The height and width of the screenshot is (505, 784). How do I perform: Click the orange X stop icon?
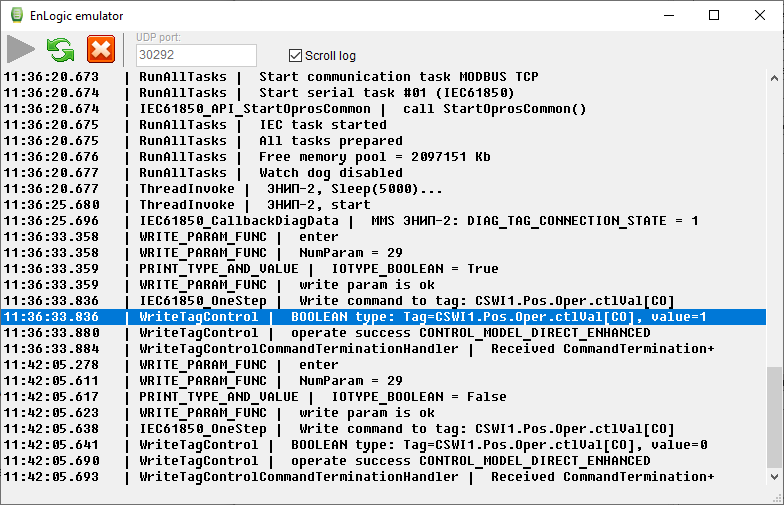[x=100, y=49]
